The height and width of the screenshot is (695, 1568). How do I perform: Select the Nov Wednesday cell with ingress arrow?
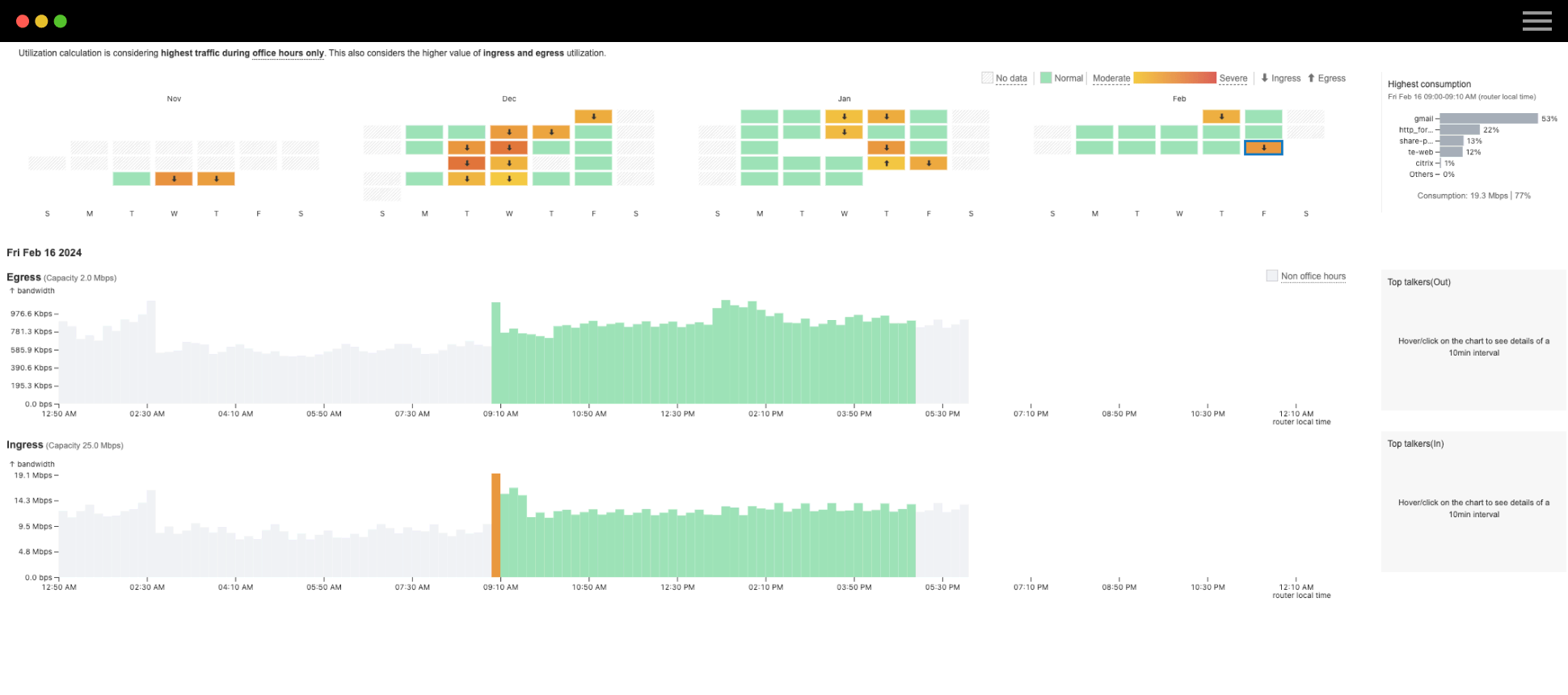click(x=174, y=179)
